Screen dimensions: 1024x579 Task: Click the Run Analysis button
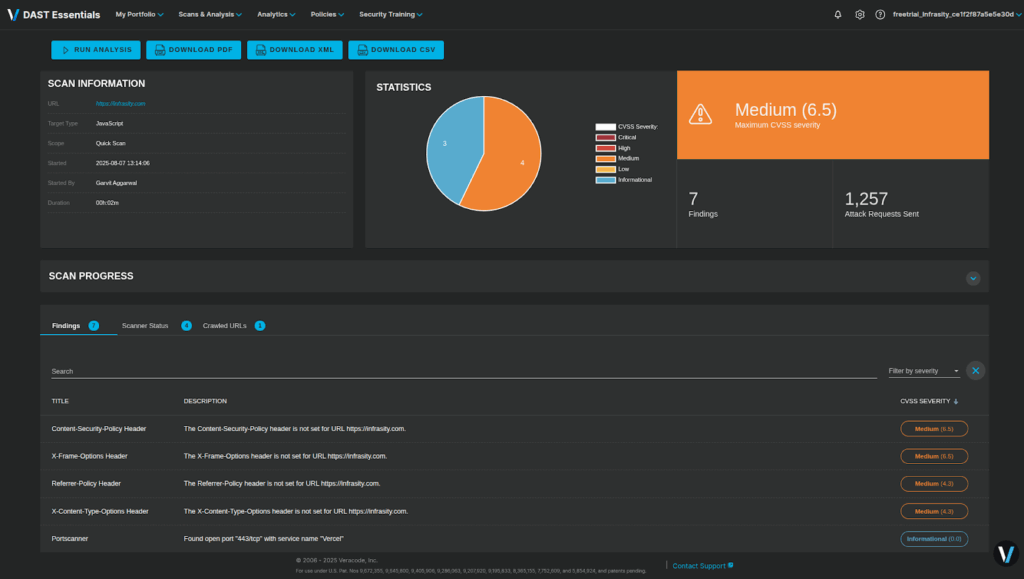[x=96, y=50]
